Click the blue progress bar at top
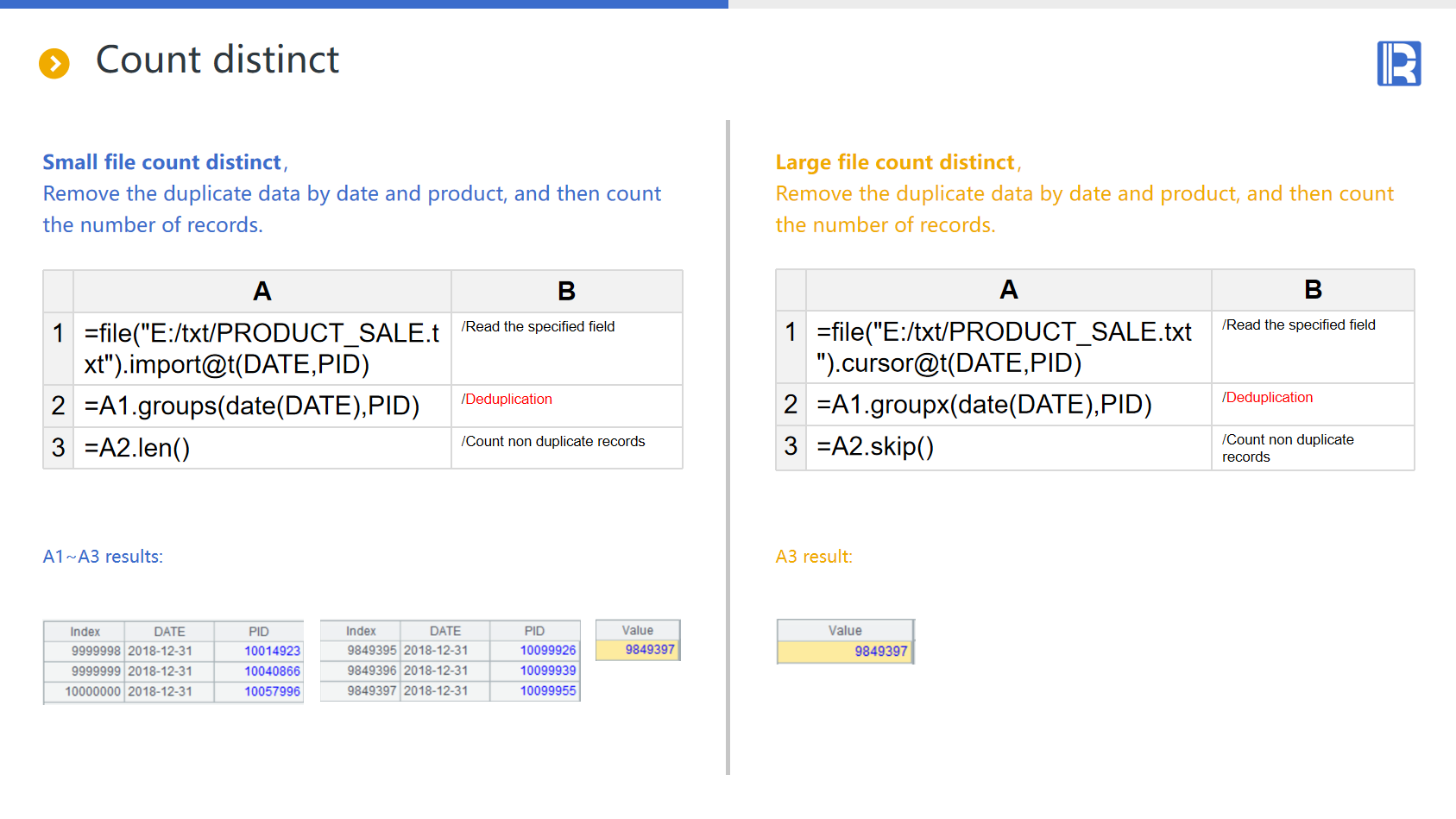Image resolution: width=1456 pixels, height=819 pixels. (x=363, y=4)
